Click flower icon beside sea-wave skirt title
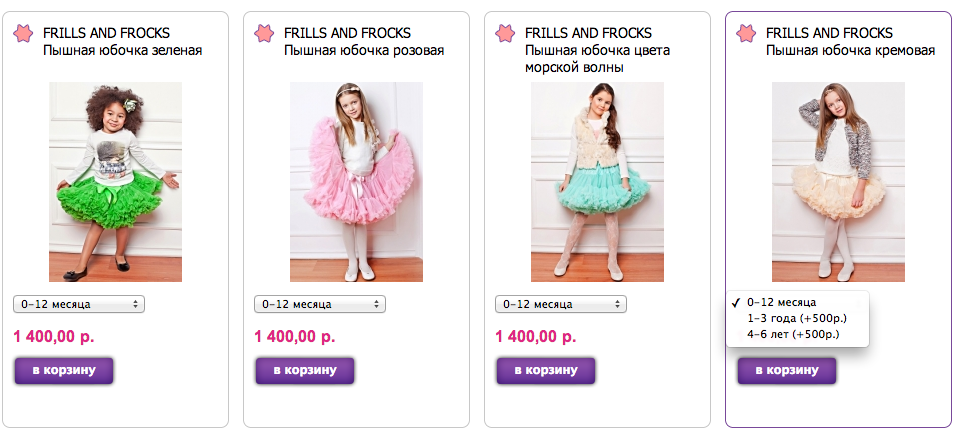The height and width of the screenshot is (435, 957). point(505,33)
